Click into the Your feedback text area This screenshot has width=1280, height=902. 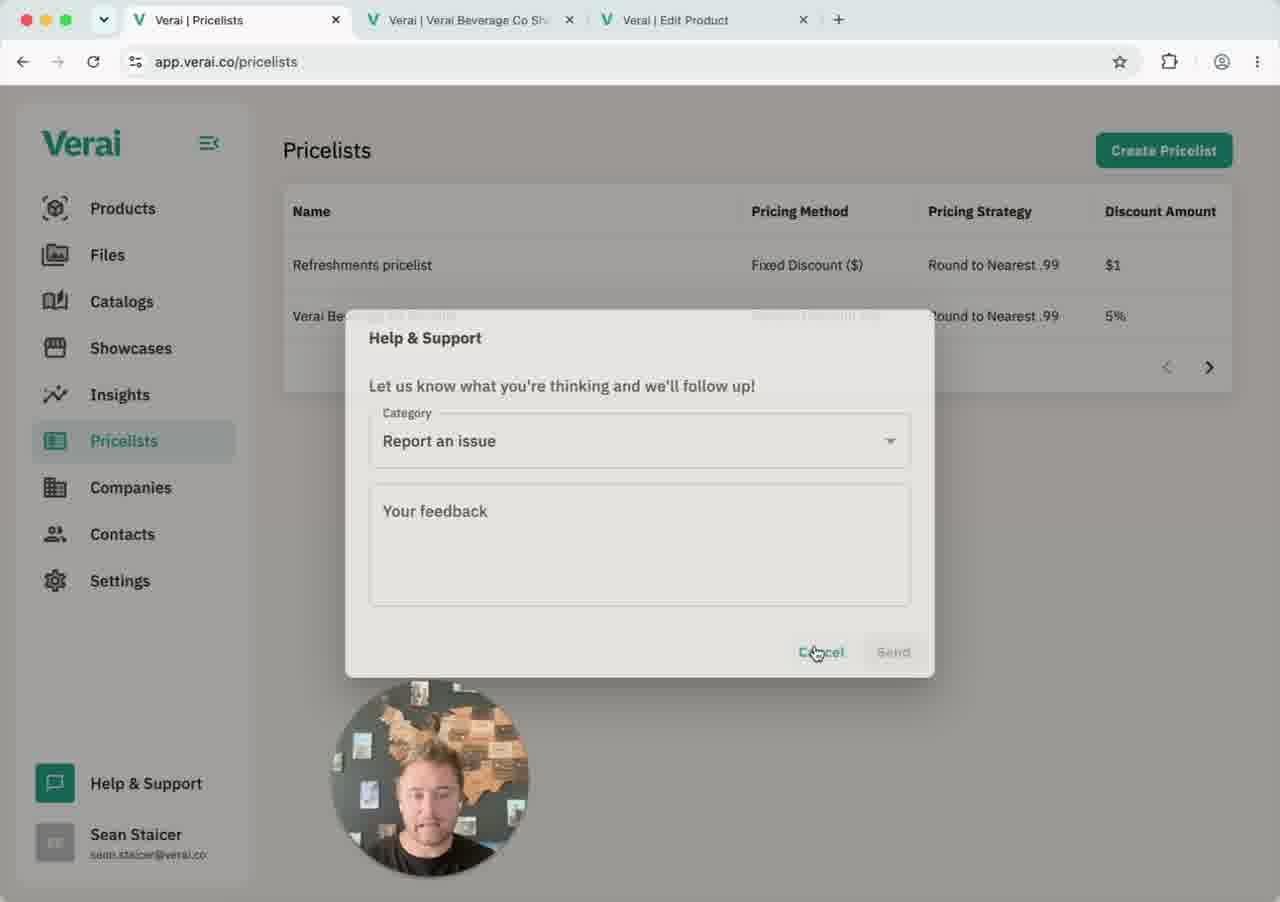click(x=640, y=545)
